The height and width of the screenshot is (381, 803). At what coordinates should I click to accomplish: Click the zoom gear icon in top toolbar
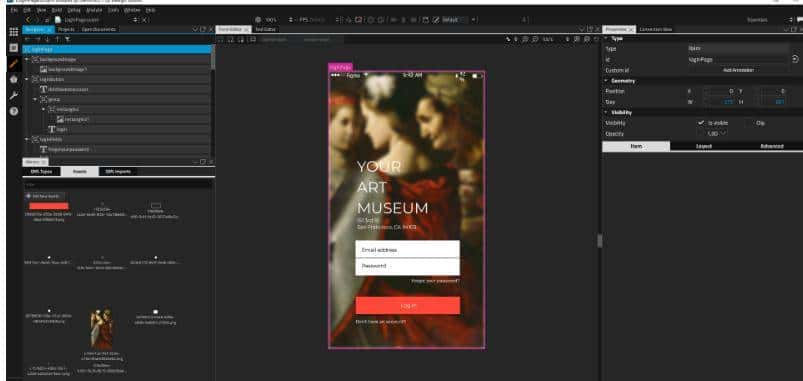[258, 19]
